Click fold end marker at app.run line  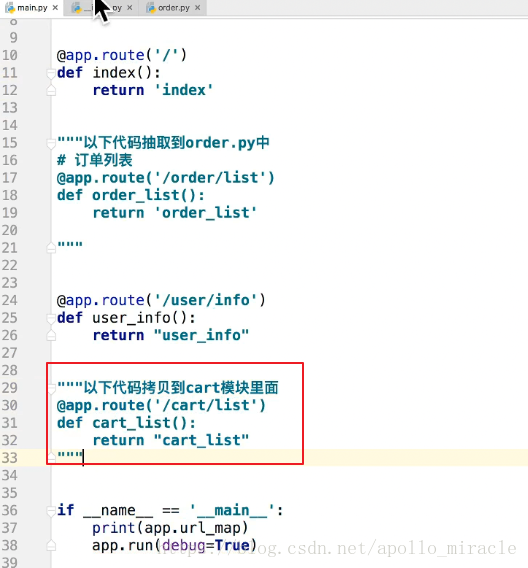(51, 546)
